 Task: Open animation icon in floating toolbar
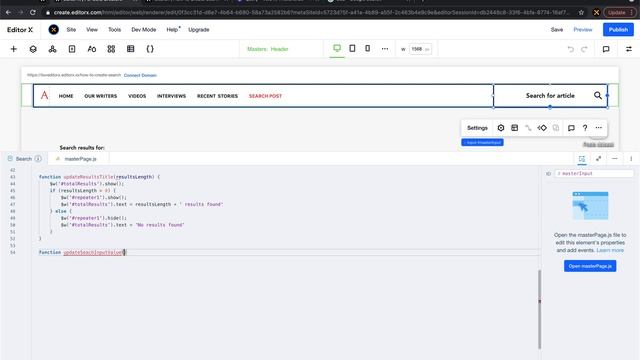coord(542,128)
